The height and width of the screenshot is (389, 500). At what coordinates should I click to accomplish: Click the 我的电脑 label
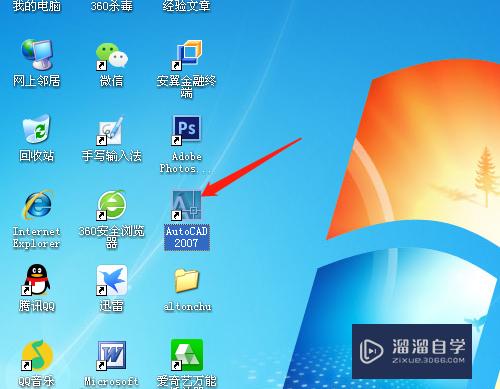[37, 6]
